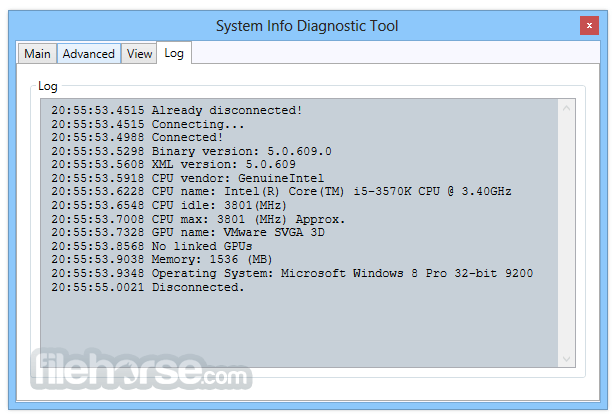Click the "CPU vendor: GenuineIntel" line

[x=187, y=178]
